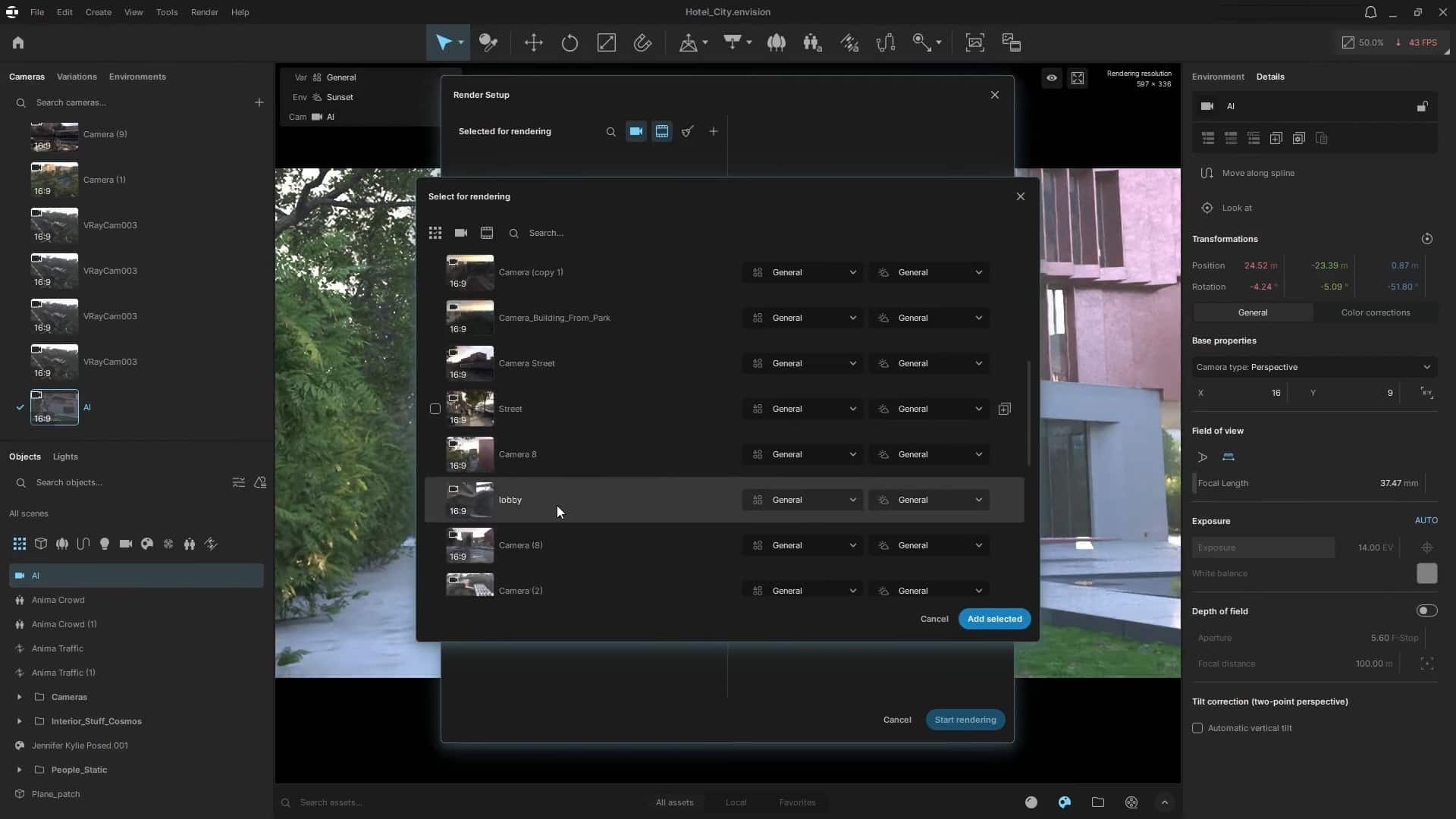This screenshot has width=1456, height=819.
Task: Select the Move tool in toolbar
Action: (x=533, y=43)
